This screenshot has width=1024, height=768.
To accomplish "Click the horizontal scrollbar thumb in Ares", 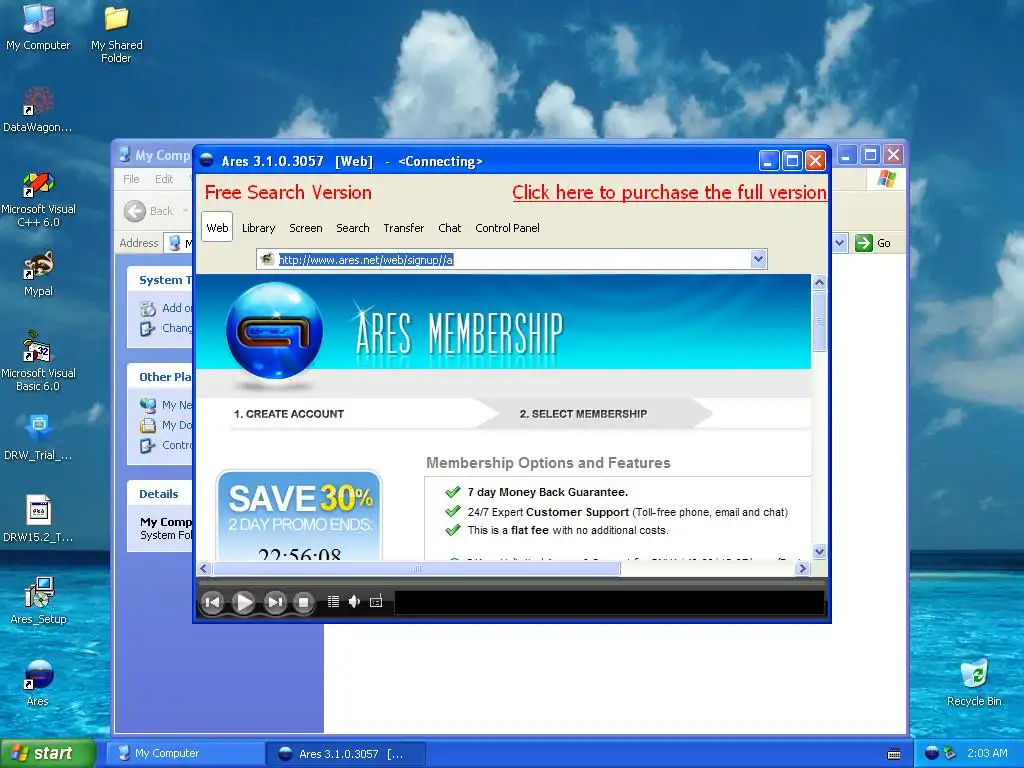I will (x=417, y=569).
